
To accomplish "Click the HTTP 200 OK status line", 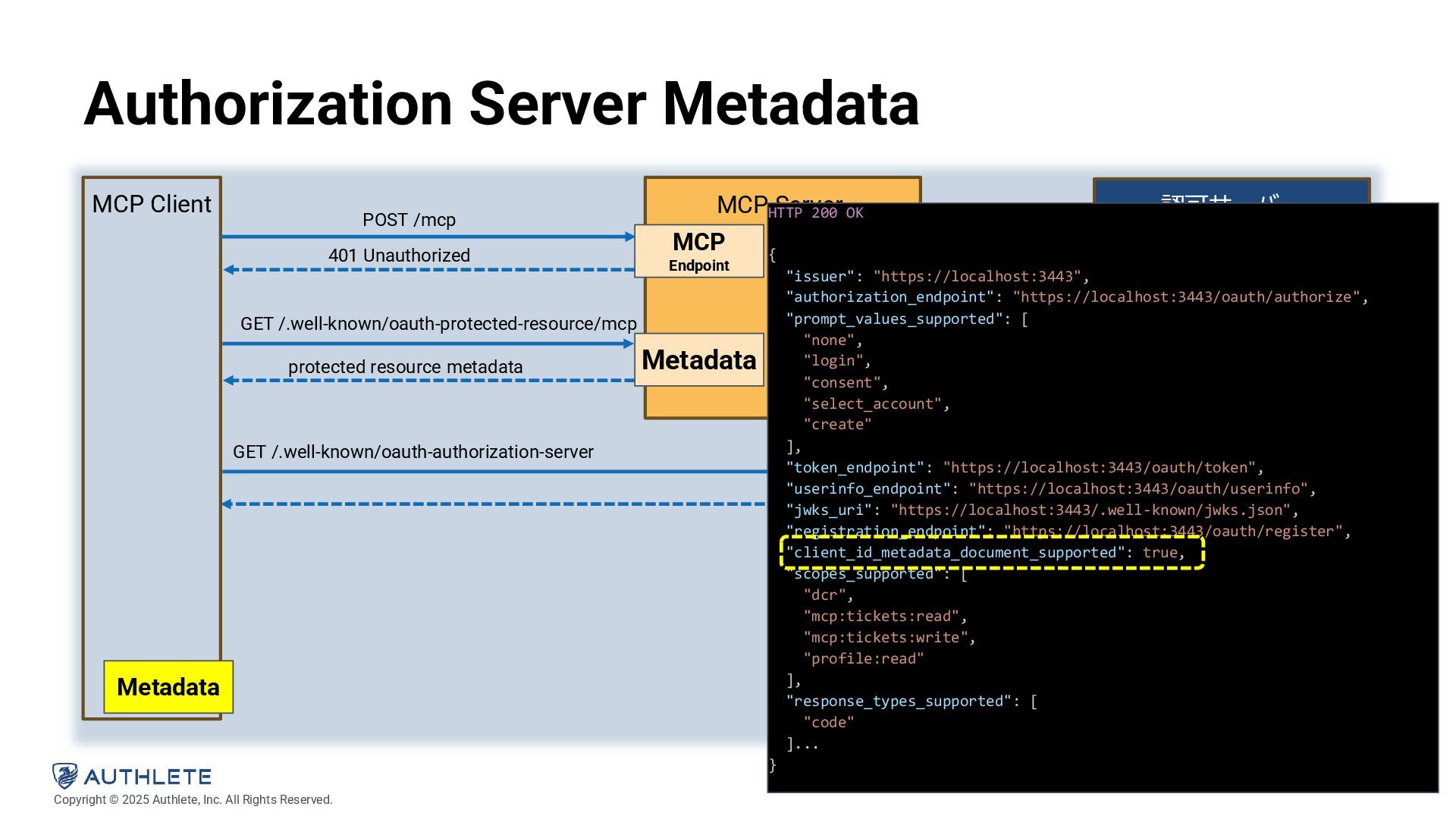I will click(816, 213).
